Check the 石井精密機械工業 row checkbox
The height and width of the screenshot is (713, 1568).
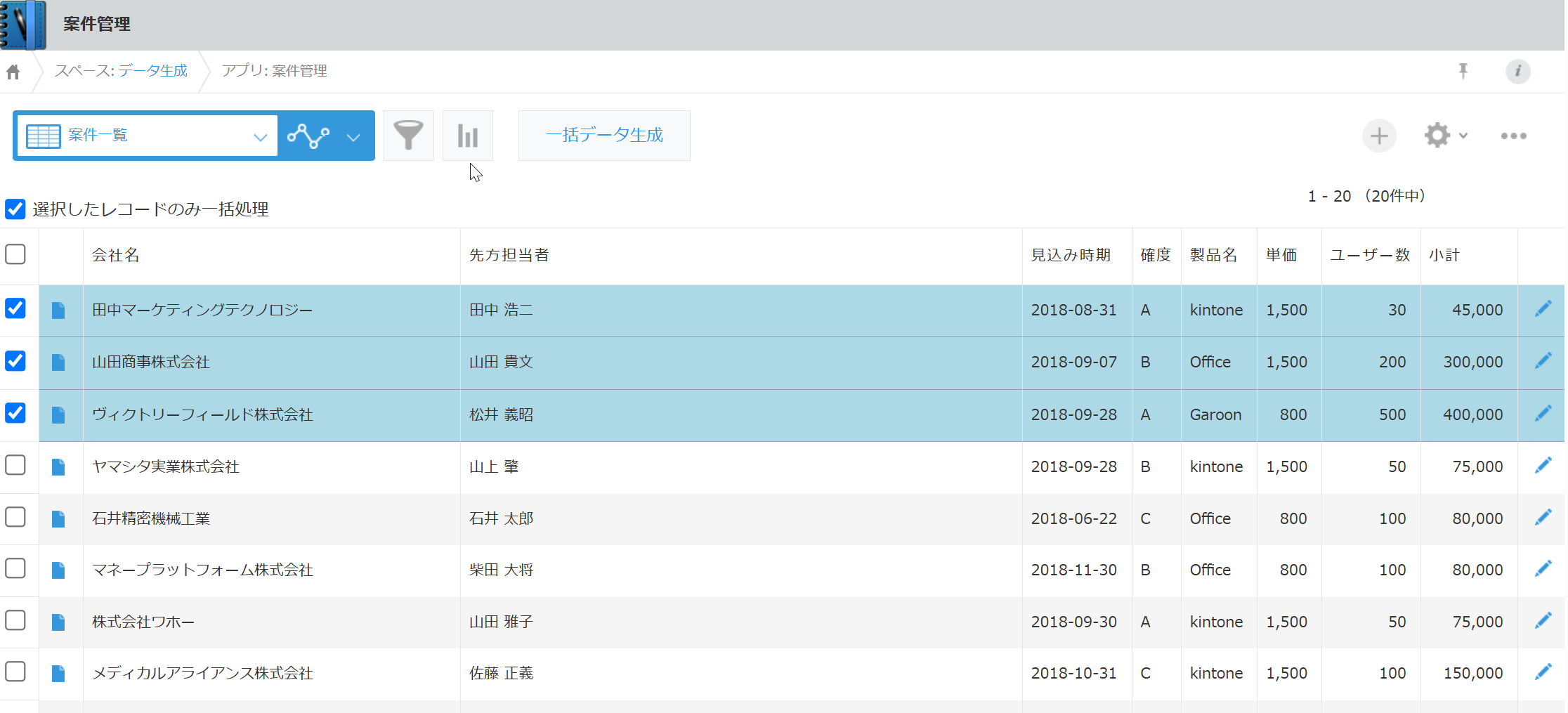point(15,518)
